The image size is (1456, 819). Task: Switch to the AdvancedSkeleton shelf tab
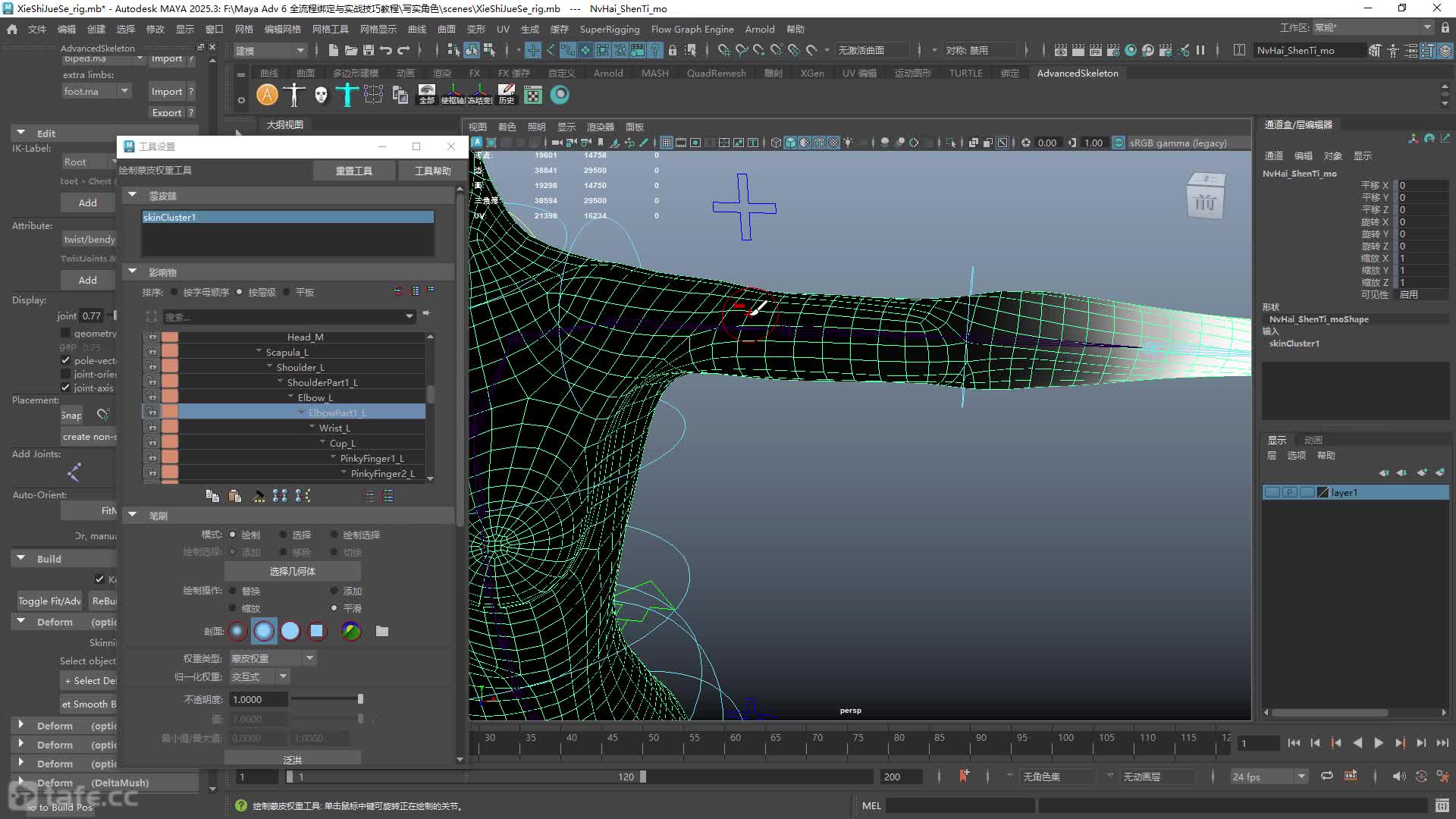(x=1077, y=73)
